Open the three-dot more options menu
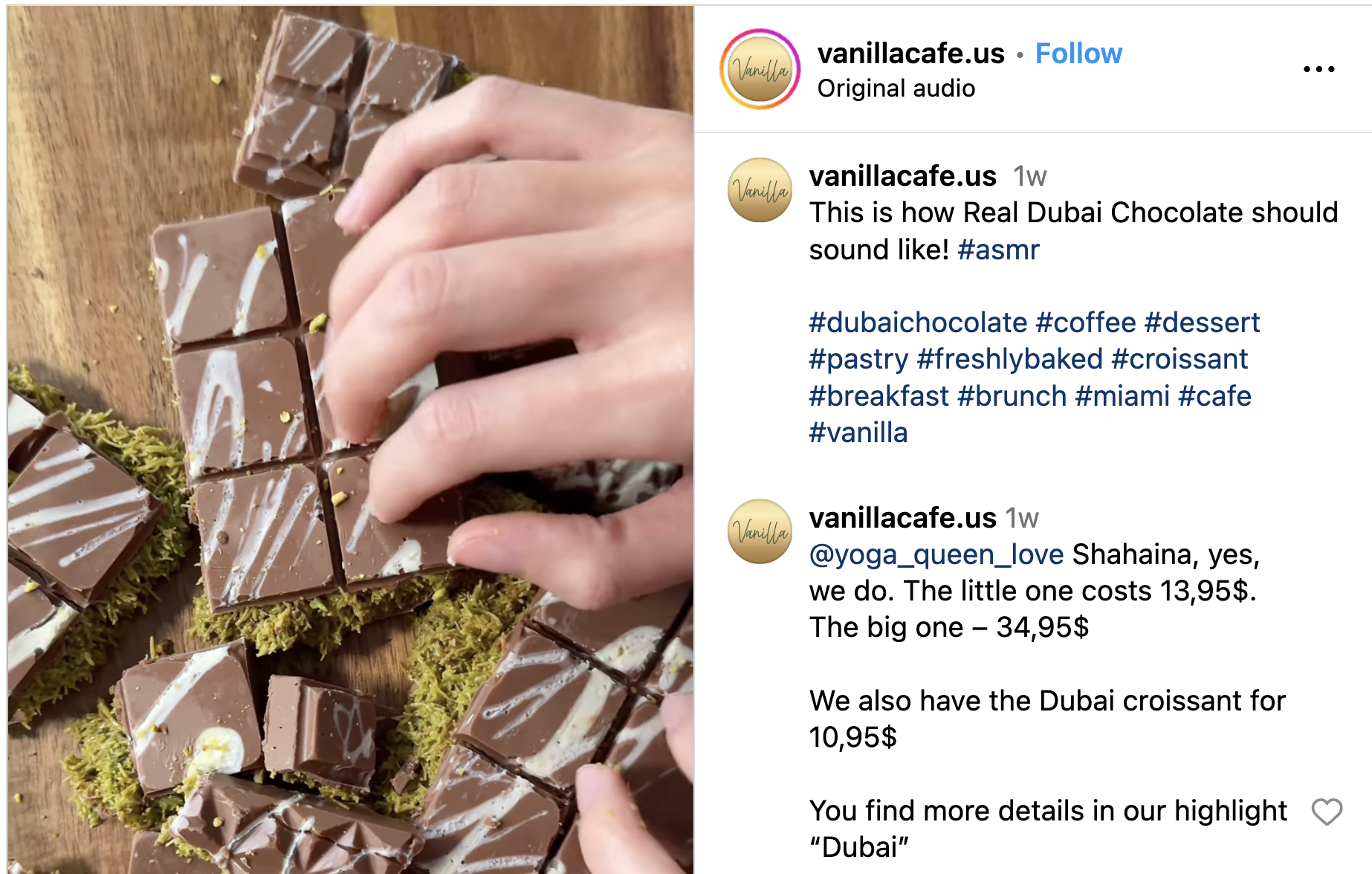The image size is (1372, 874). 1318,69
